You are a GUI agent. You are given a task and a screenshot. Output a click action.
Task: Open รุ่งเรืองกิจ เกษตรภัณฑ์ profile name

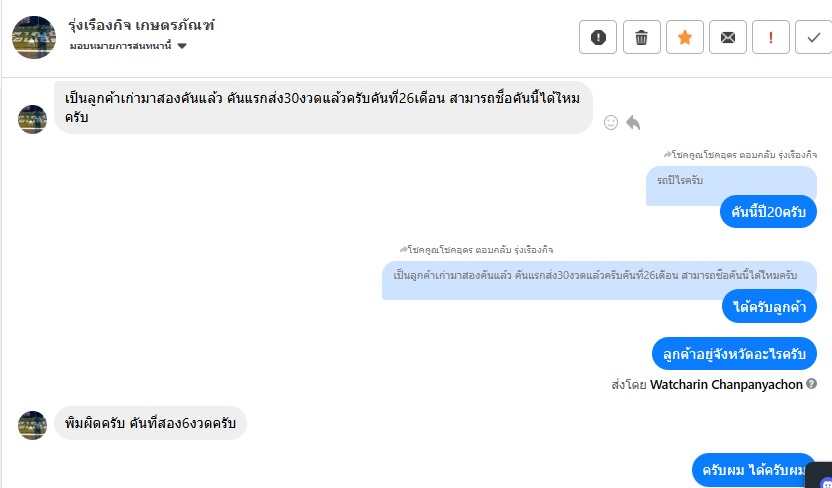[141, 25]
